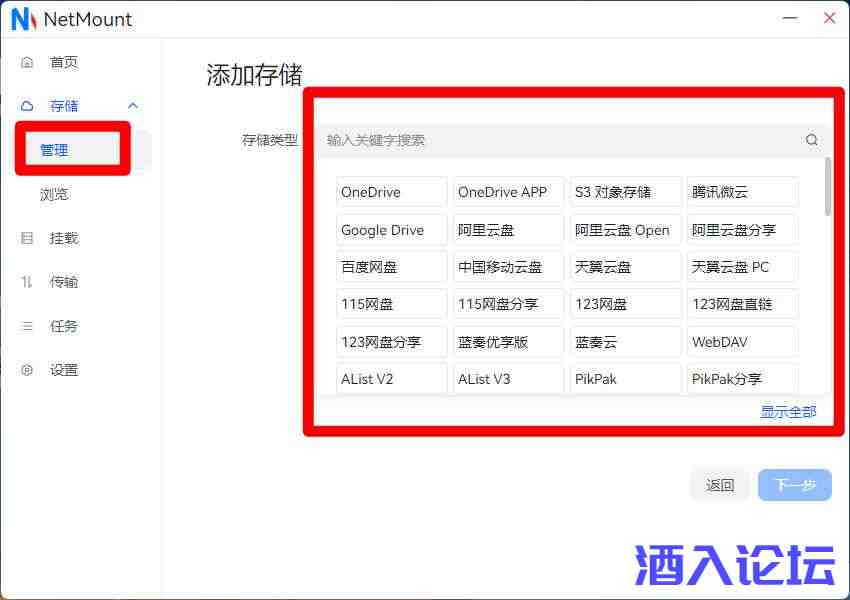
Task: Select 123网盘分享 option
Action: [x=391, y=342]
